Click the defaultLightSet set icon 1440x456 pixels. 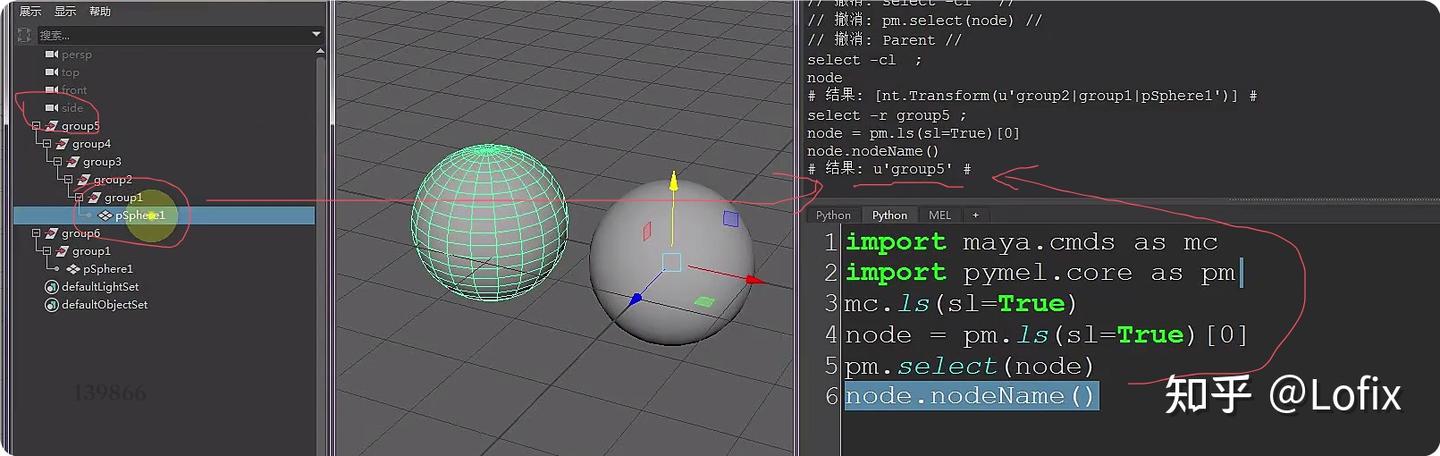[52, 287]
